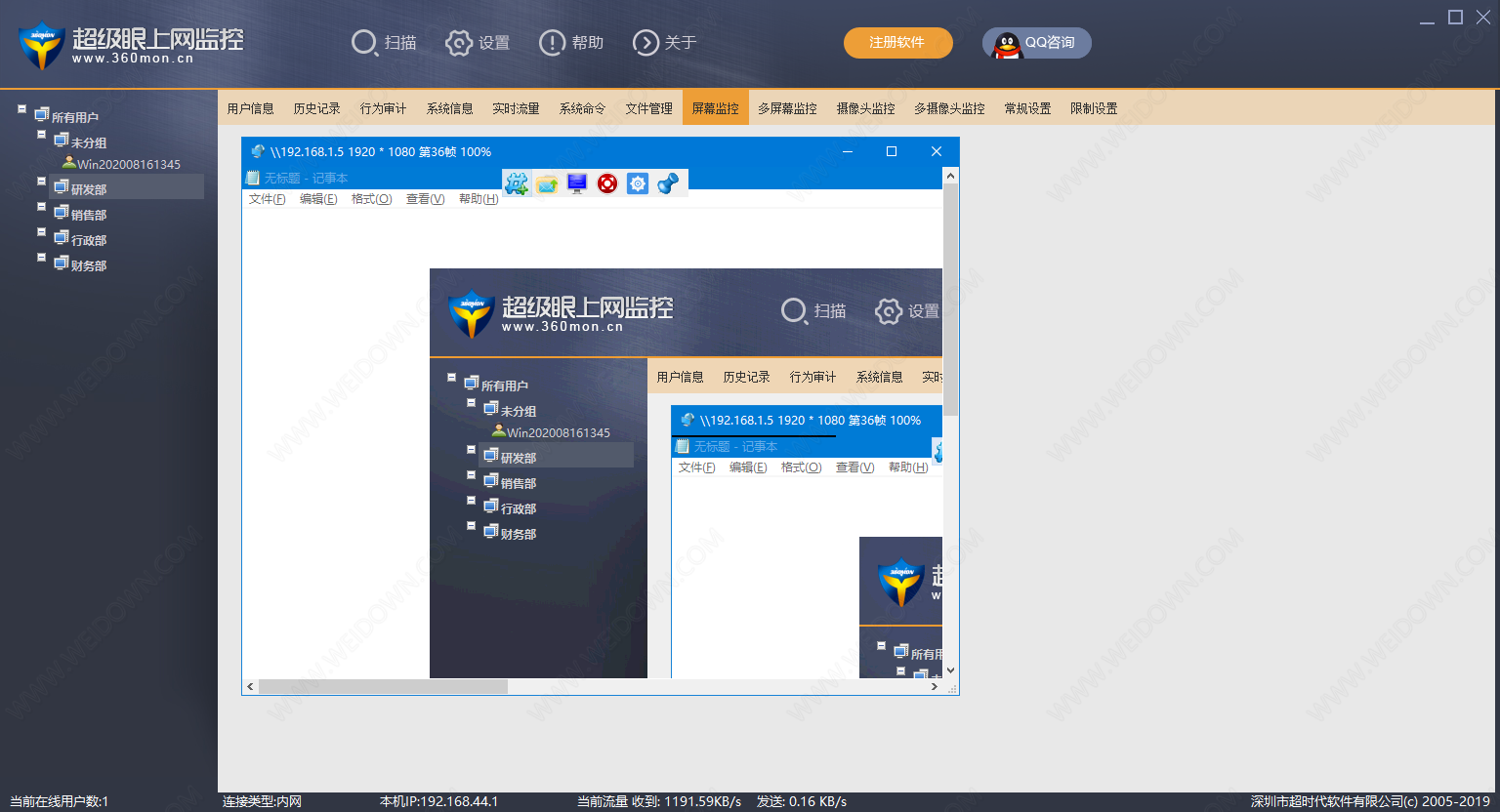This screenshot has height=812, width=1500.
Task: Select the 销售部 department
Action: 89,215
